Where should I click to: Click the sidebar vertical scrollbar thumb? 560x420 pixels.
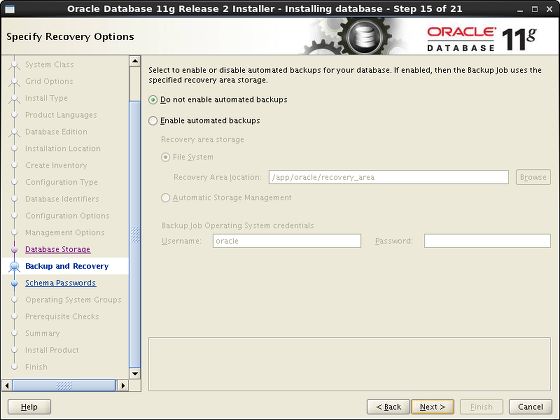135,235
